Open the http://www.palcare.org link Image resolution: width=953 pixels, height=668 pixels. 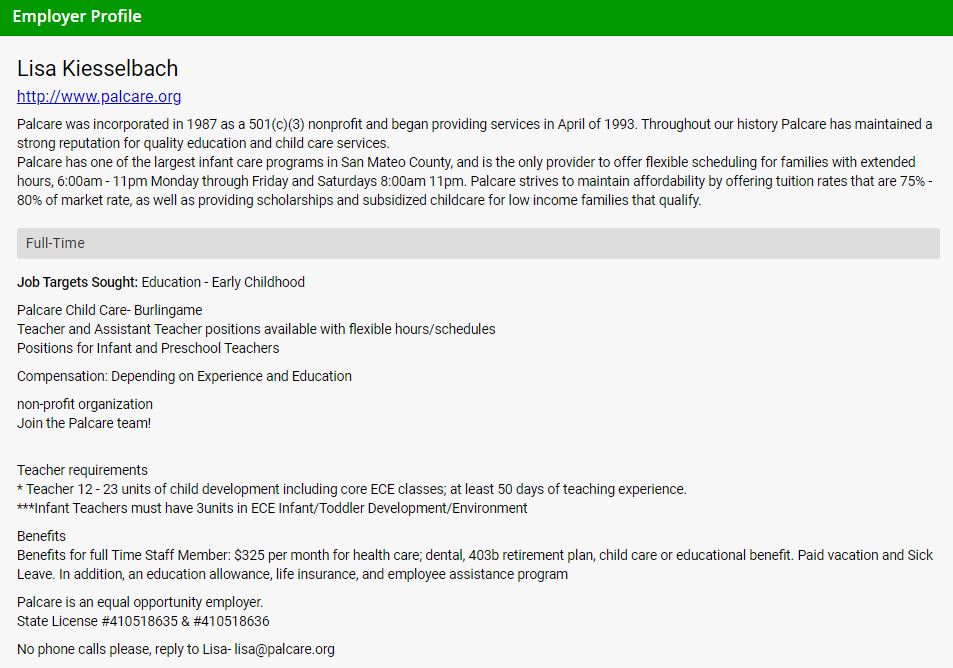[99, 97]
